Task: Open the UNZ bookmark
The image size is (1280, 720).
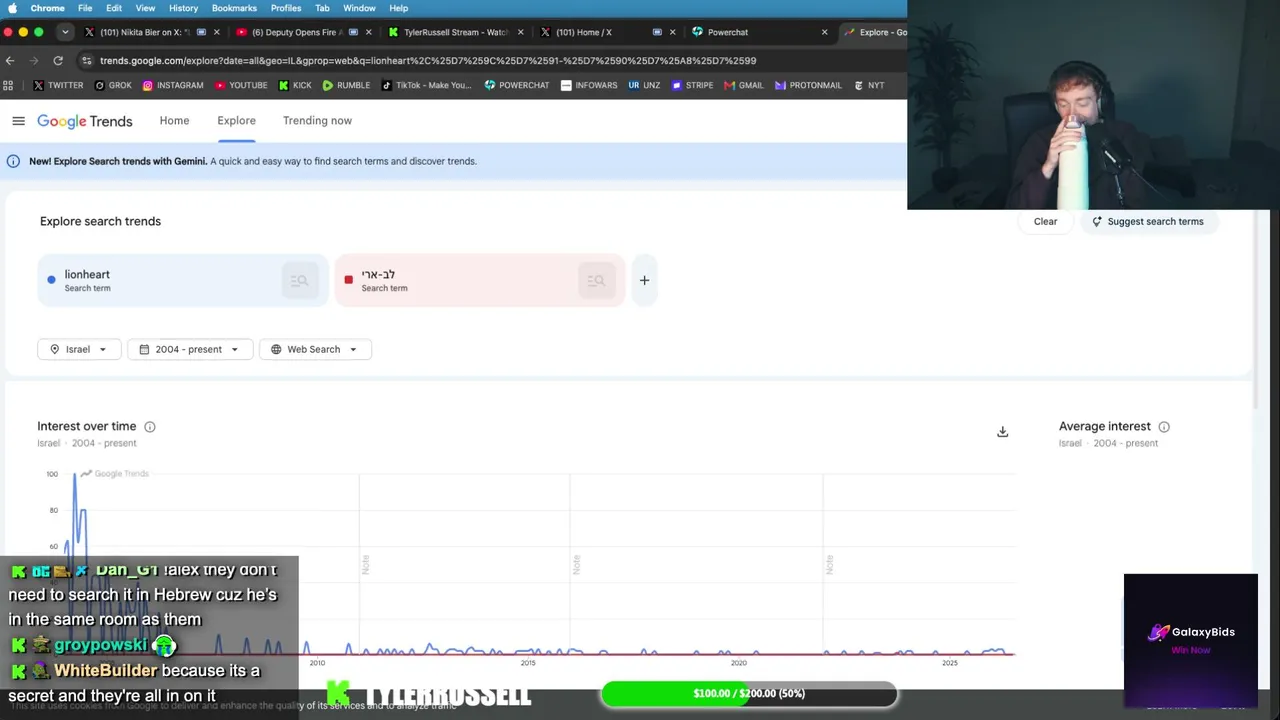Action: (x=644, y=85)
